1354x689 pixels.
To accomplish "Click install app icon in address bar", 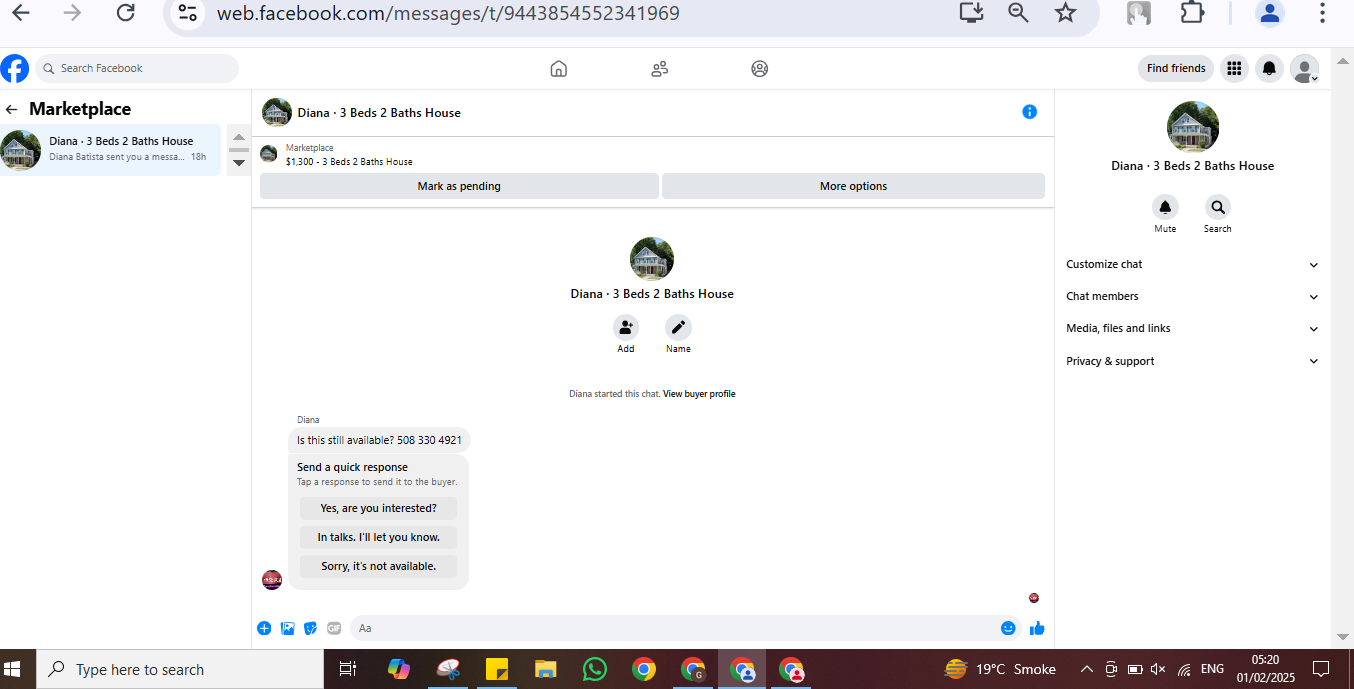I will [x=971, y=13].
